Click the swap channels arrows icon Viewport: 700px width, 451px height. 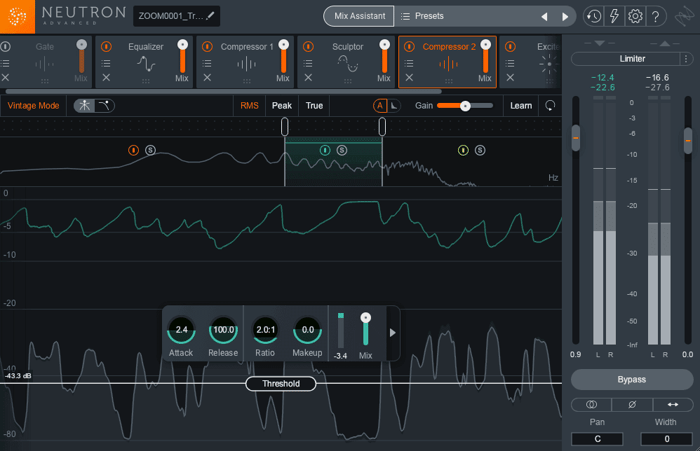click(x=673, y=405)
